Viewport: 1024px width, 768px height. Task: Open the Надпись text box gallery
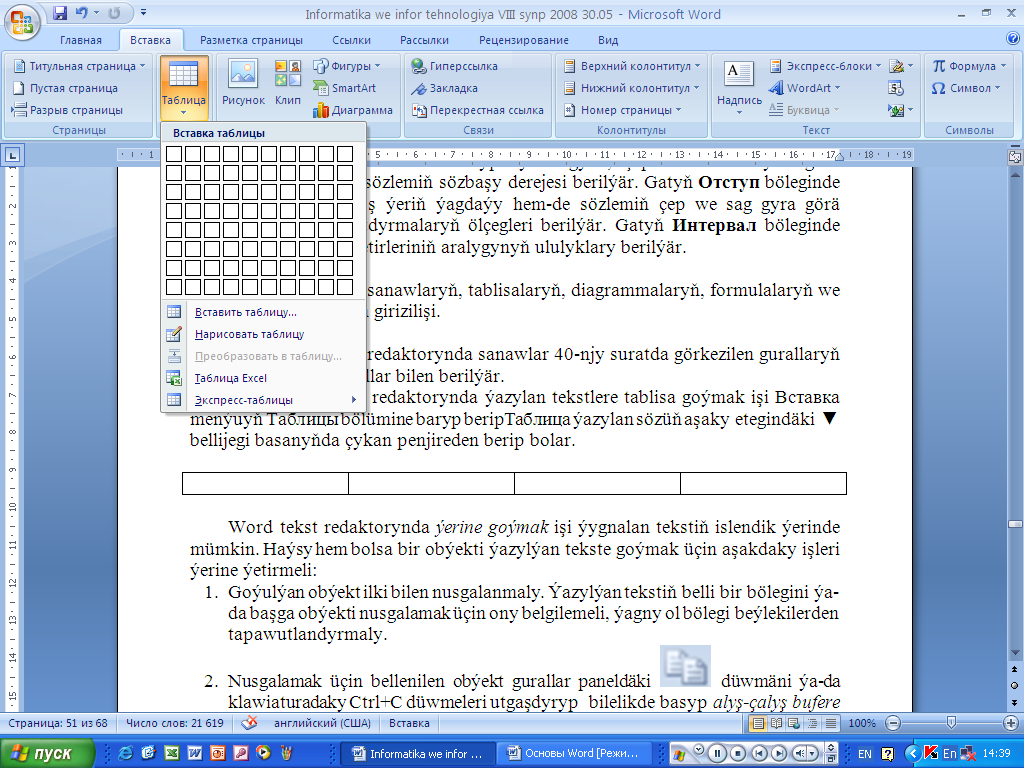tap(739, 88)
